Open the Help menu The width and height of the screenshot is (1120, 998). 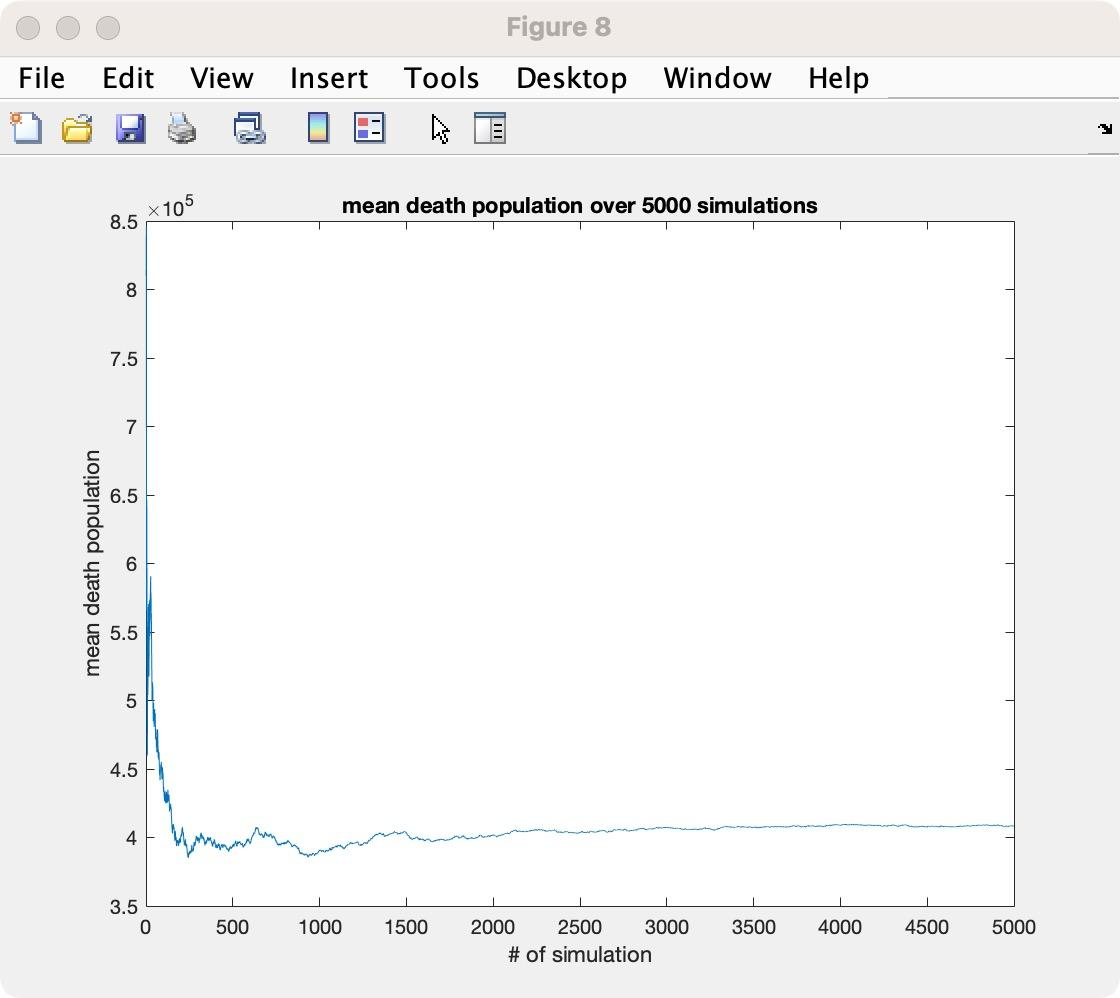pos(838,78)
